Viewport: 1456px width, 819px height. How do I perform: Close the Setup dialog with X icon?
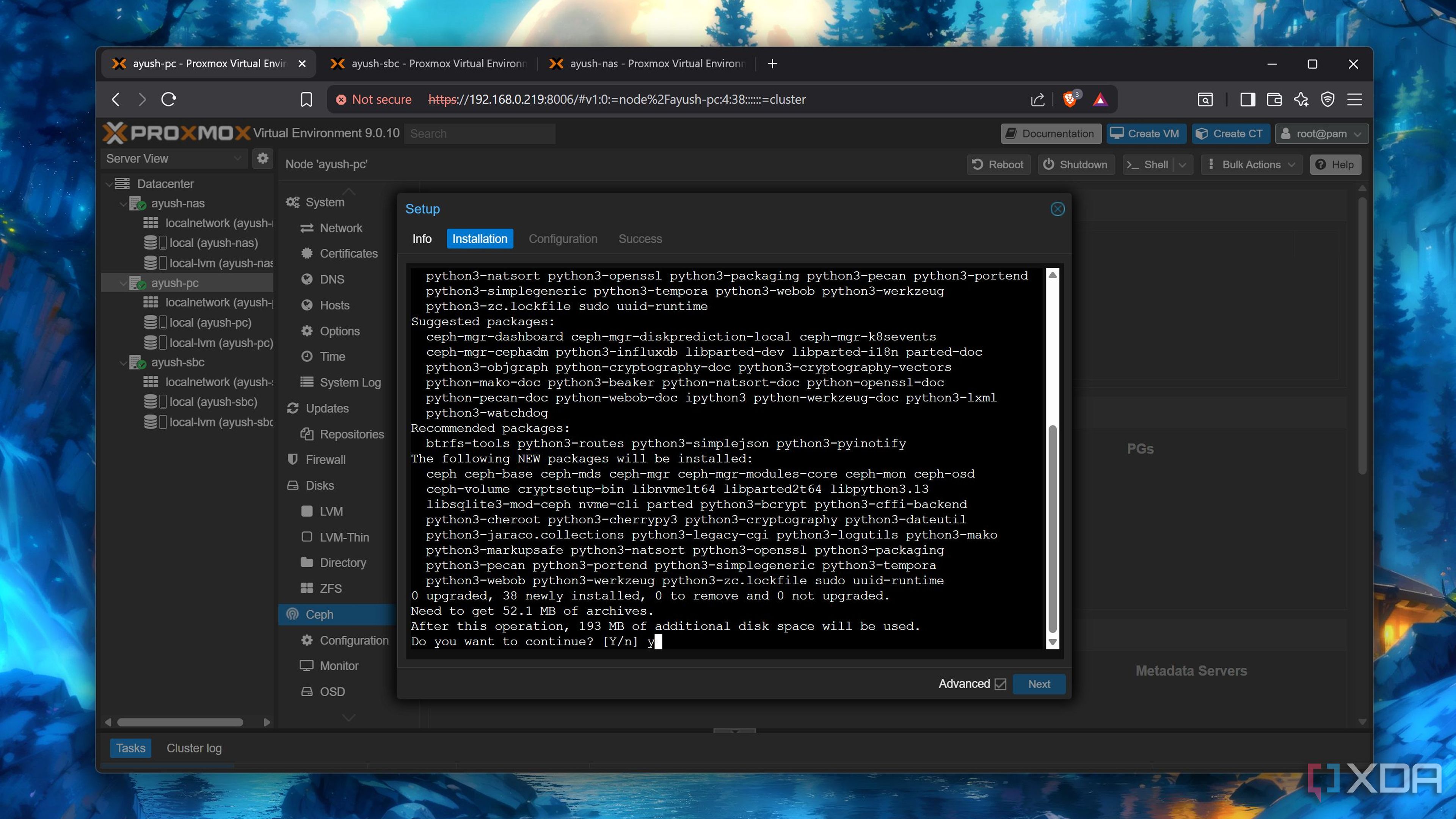1057,209
